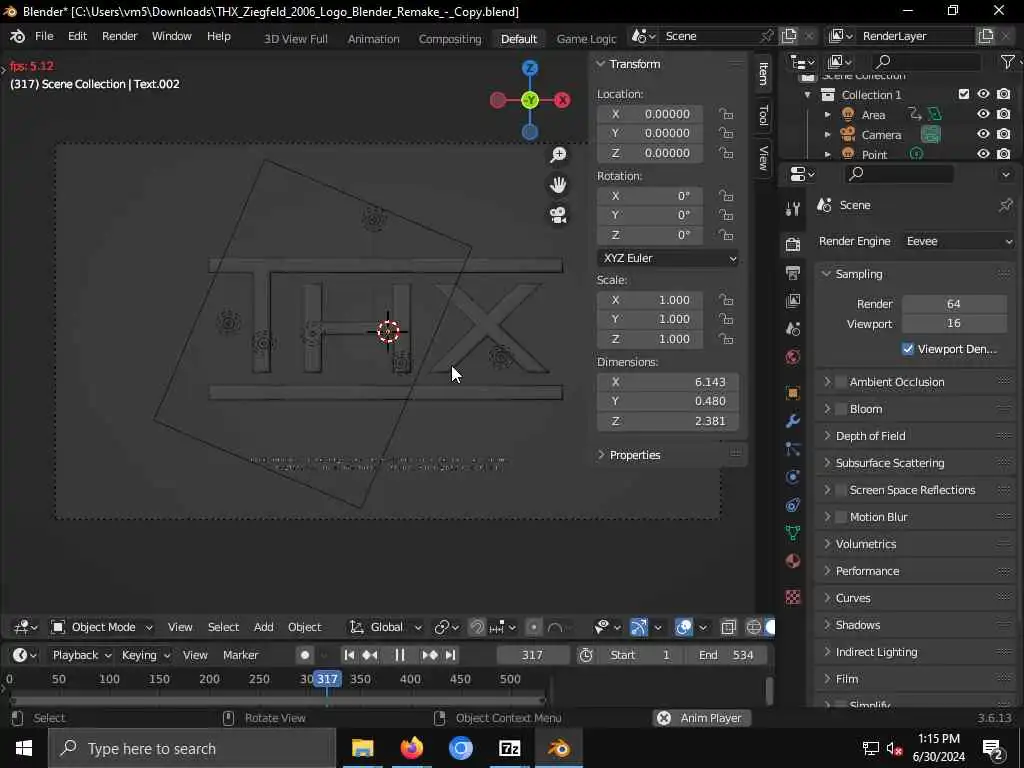Jump to the first frame button

point(349,655)
